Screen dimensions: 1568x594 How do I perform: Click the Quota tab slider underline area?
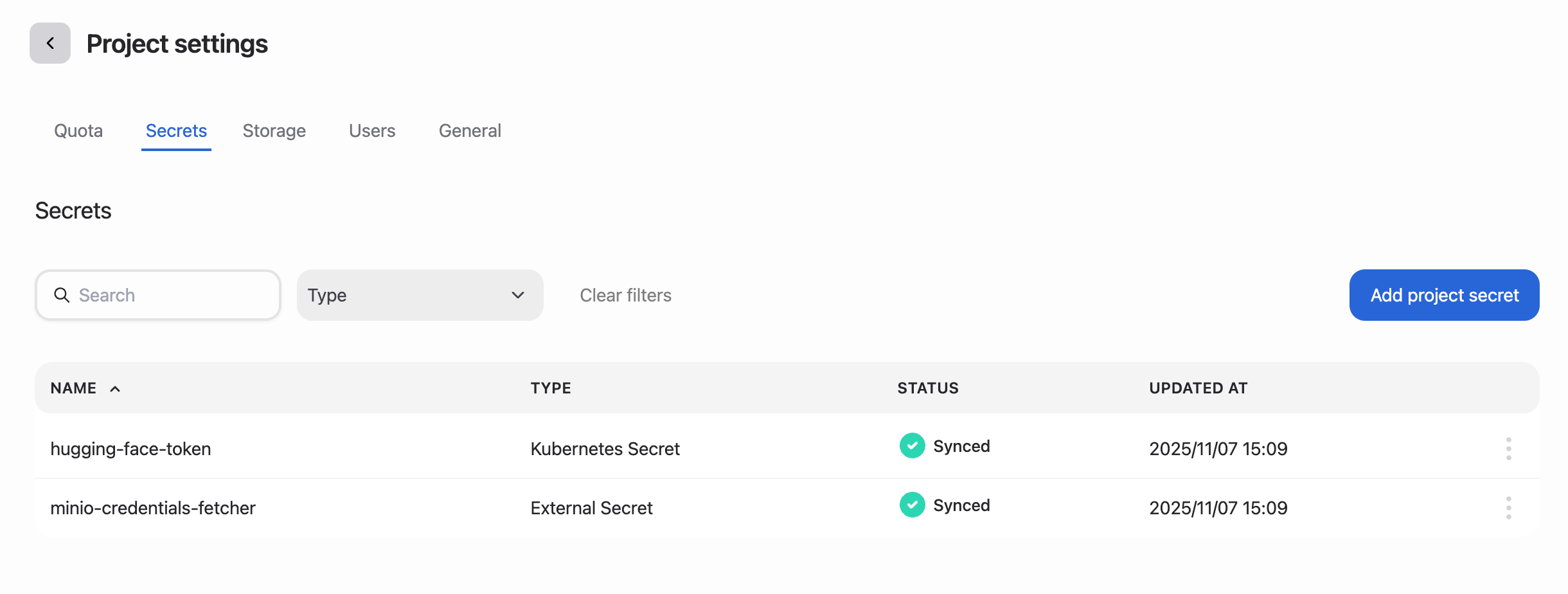pos(78,130)
